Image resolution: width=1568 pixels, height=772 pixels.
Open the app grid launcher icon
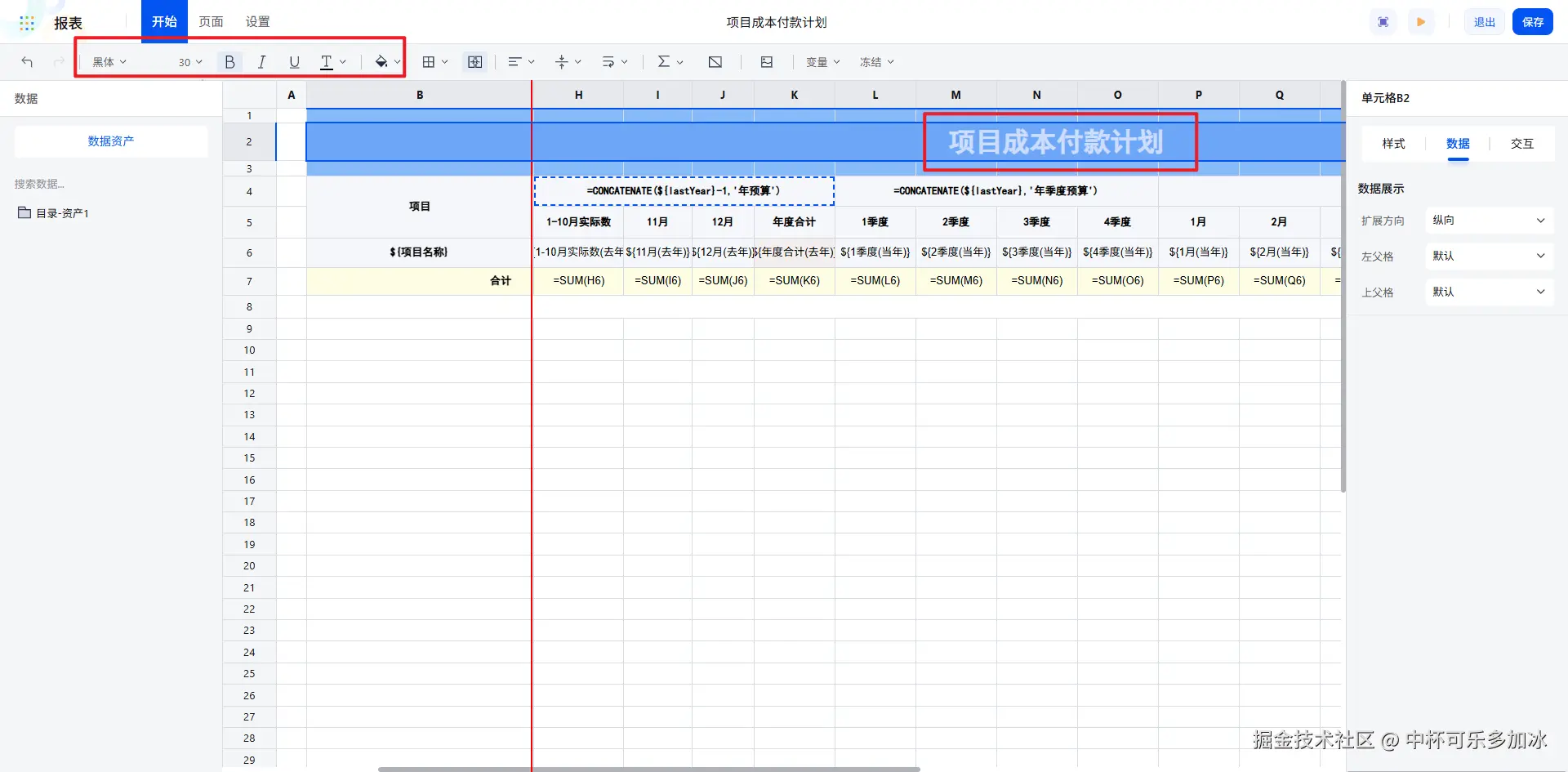point(27,23)
